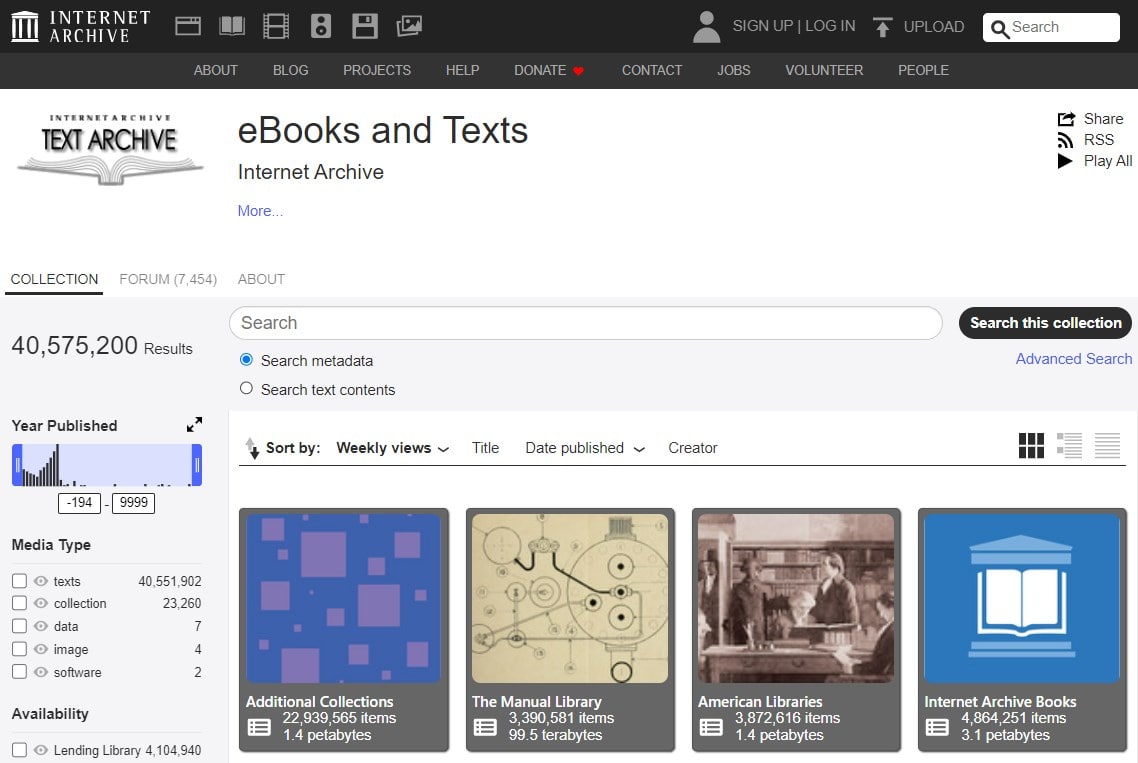Image resolution: width=1138 pixels, height=763 pixels.
Task: Grab the right handle of year range slider
Action: tap(197, 465)
